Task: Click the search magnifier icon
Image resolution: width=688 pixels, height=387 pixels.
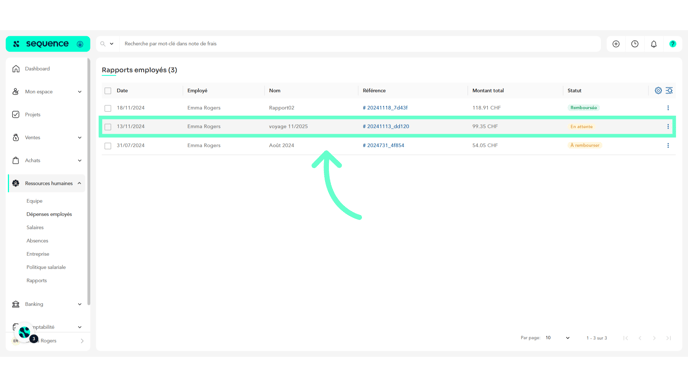Action: (x=103, y=44)
